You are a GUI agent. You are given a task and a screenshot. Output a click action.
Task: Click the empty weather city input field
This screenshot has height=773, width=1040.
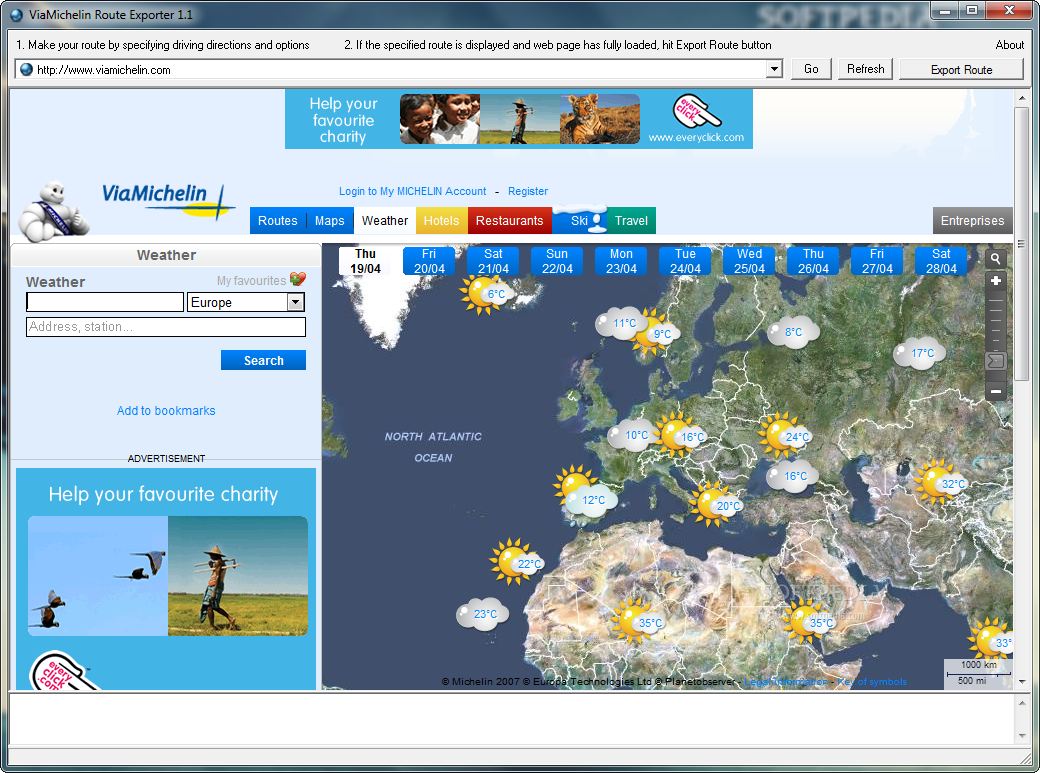pyautogui.click(x=105, y=302)
